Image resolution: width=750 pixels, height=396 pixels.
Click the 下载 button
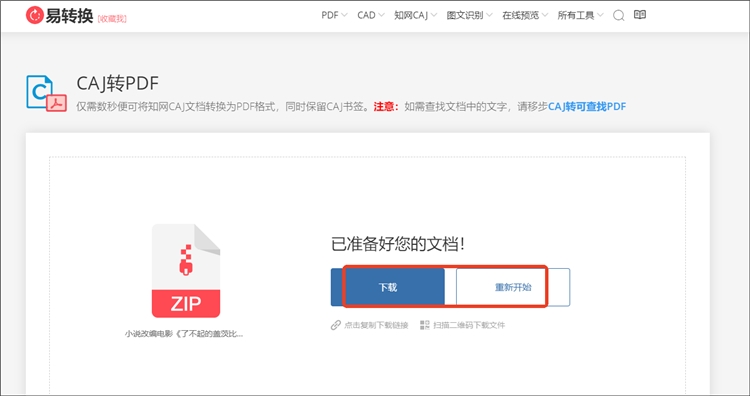click(x=387, y=287)
